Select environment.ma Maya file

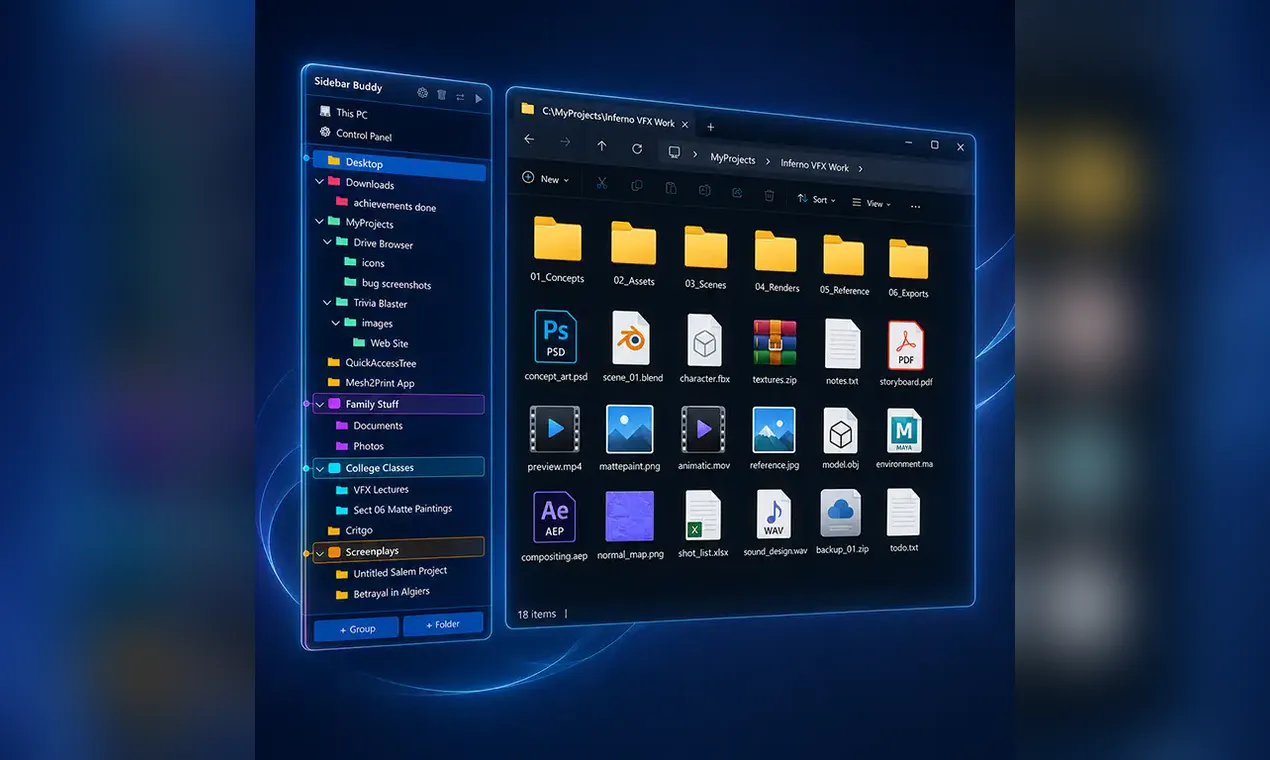[x=904, y=439]
